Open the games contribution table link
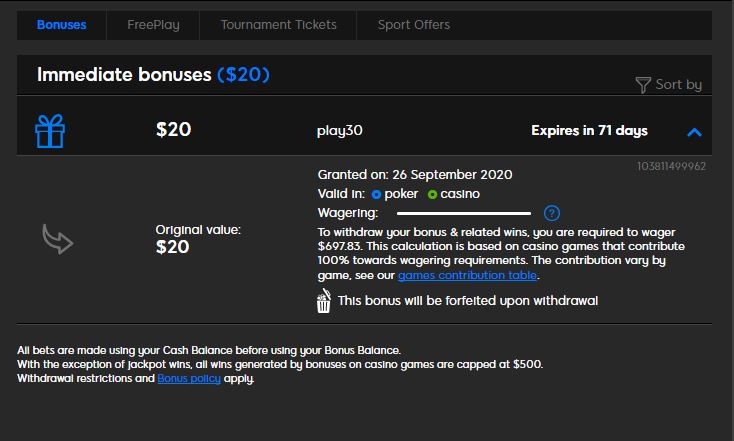 [467, 275]
